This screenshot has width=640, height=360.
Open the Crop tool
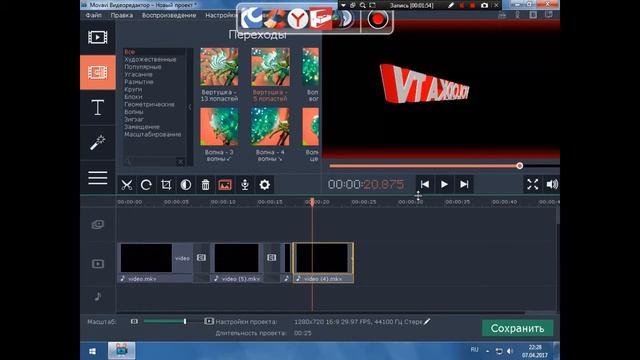(166, 185)
